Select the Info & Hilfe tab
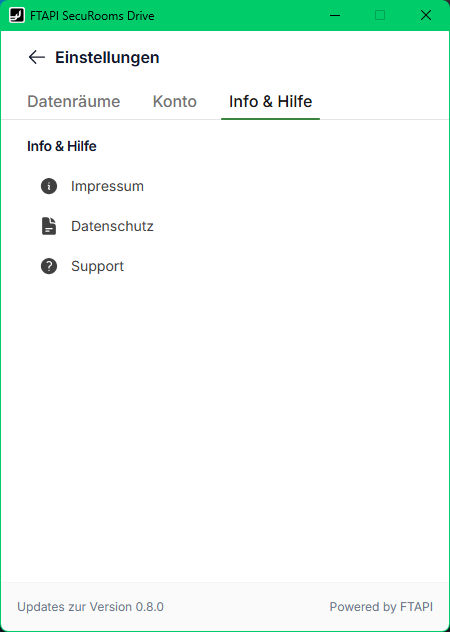Viewport: 450px width, 632px height. (271, 101)
